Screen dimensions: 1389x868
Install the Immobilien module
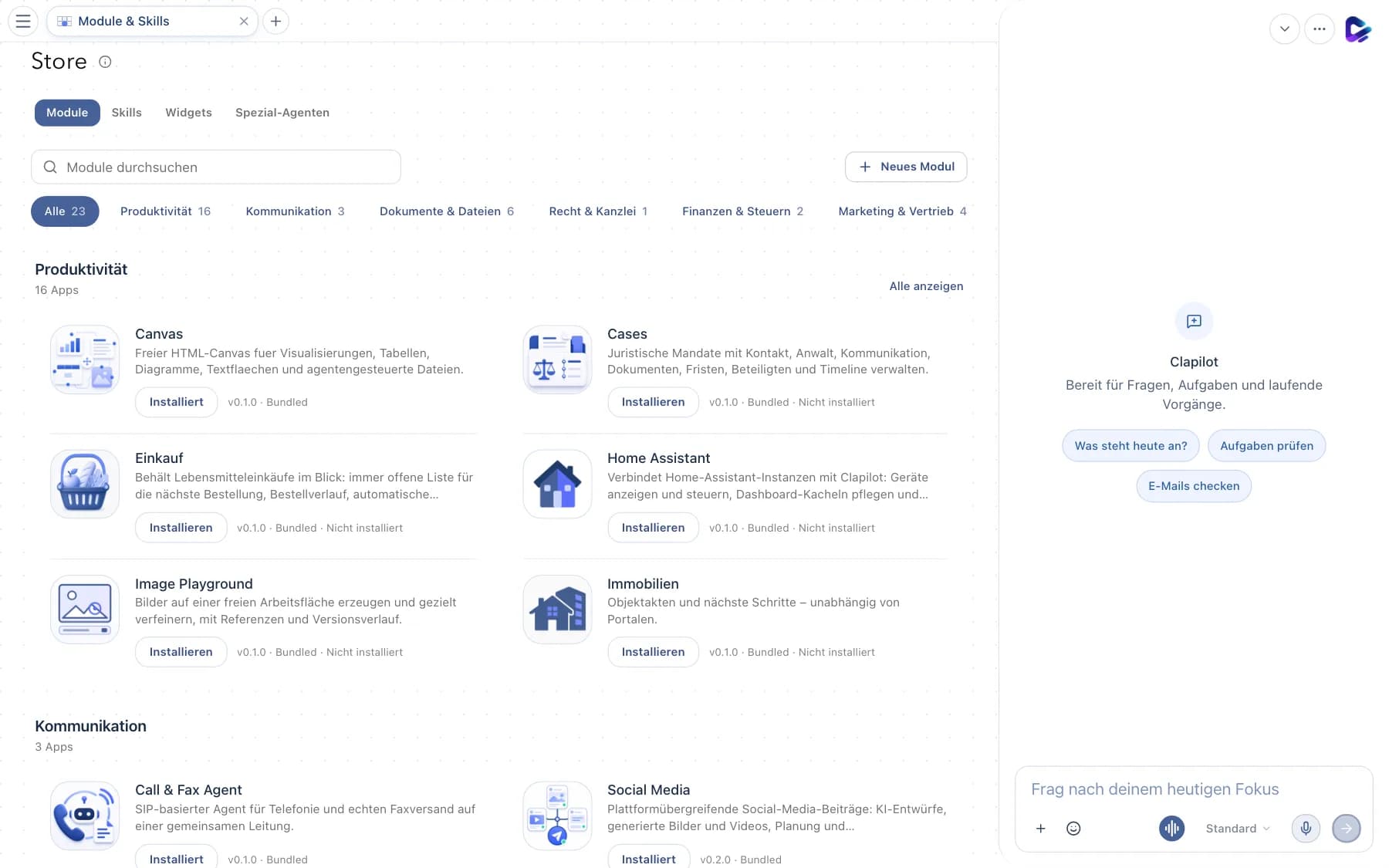tap(653, 652)
